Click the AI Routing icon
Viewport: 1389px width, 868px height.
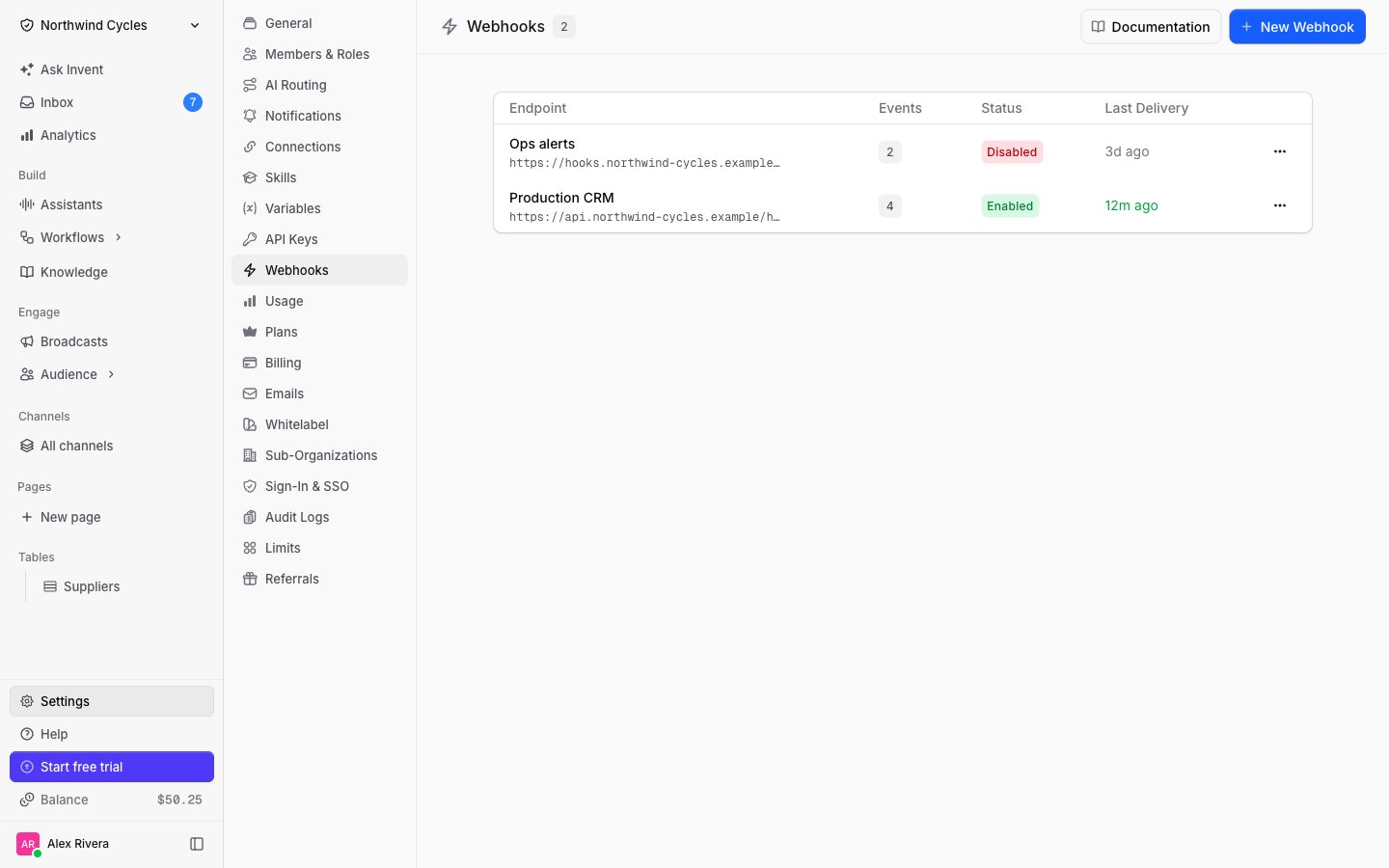250,85
